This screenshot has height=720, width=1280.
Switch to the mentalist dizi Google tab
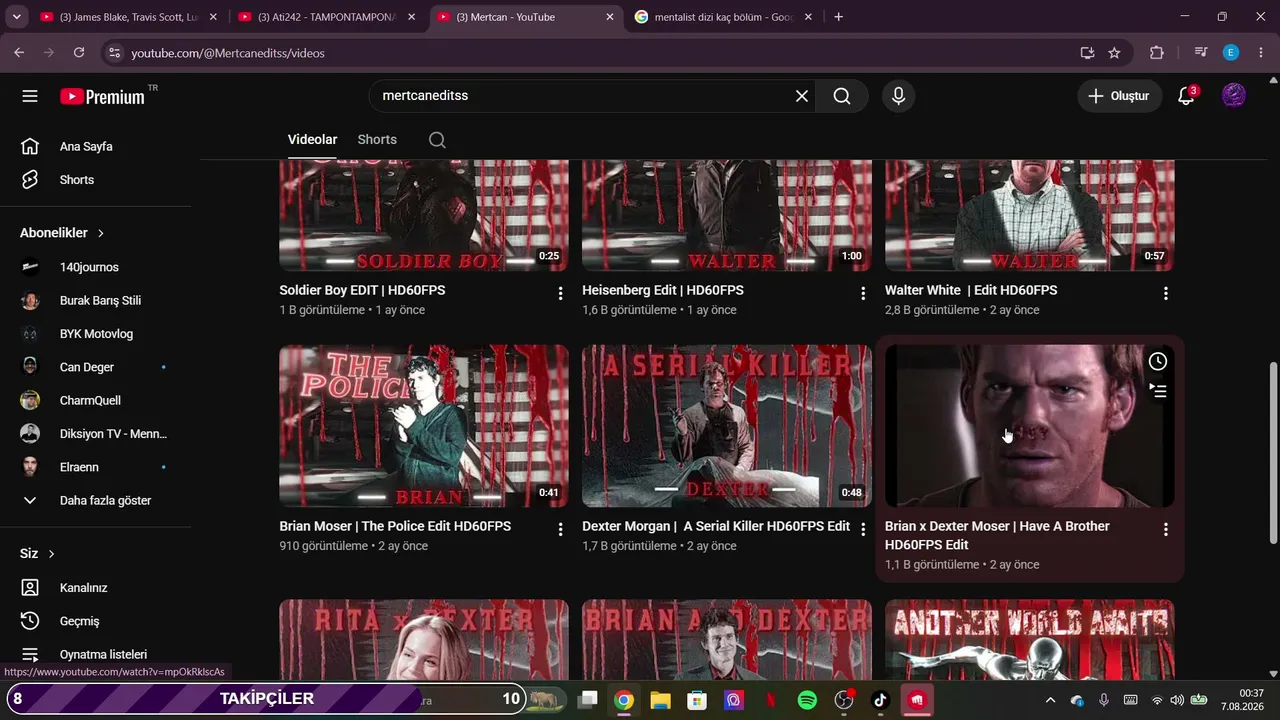point(723,17)
